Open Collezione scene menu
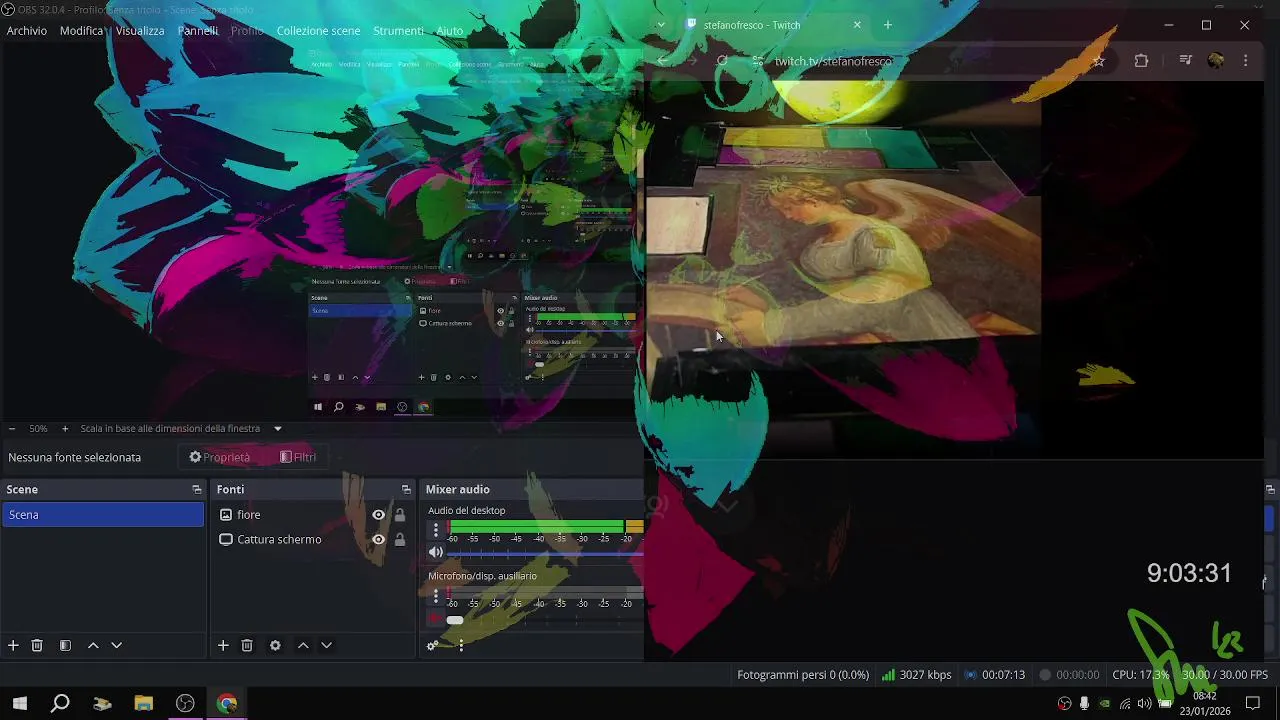The image size is (1280, 720). coord(318,31)
